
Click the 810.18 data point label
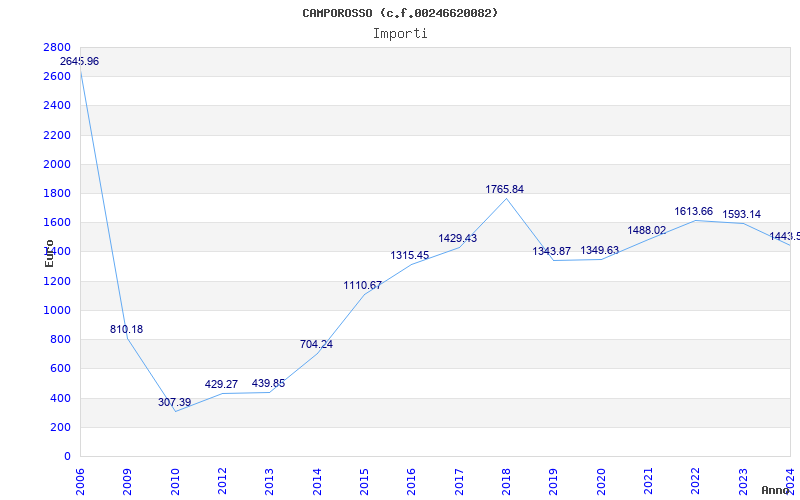click(127, 329)
